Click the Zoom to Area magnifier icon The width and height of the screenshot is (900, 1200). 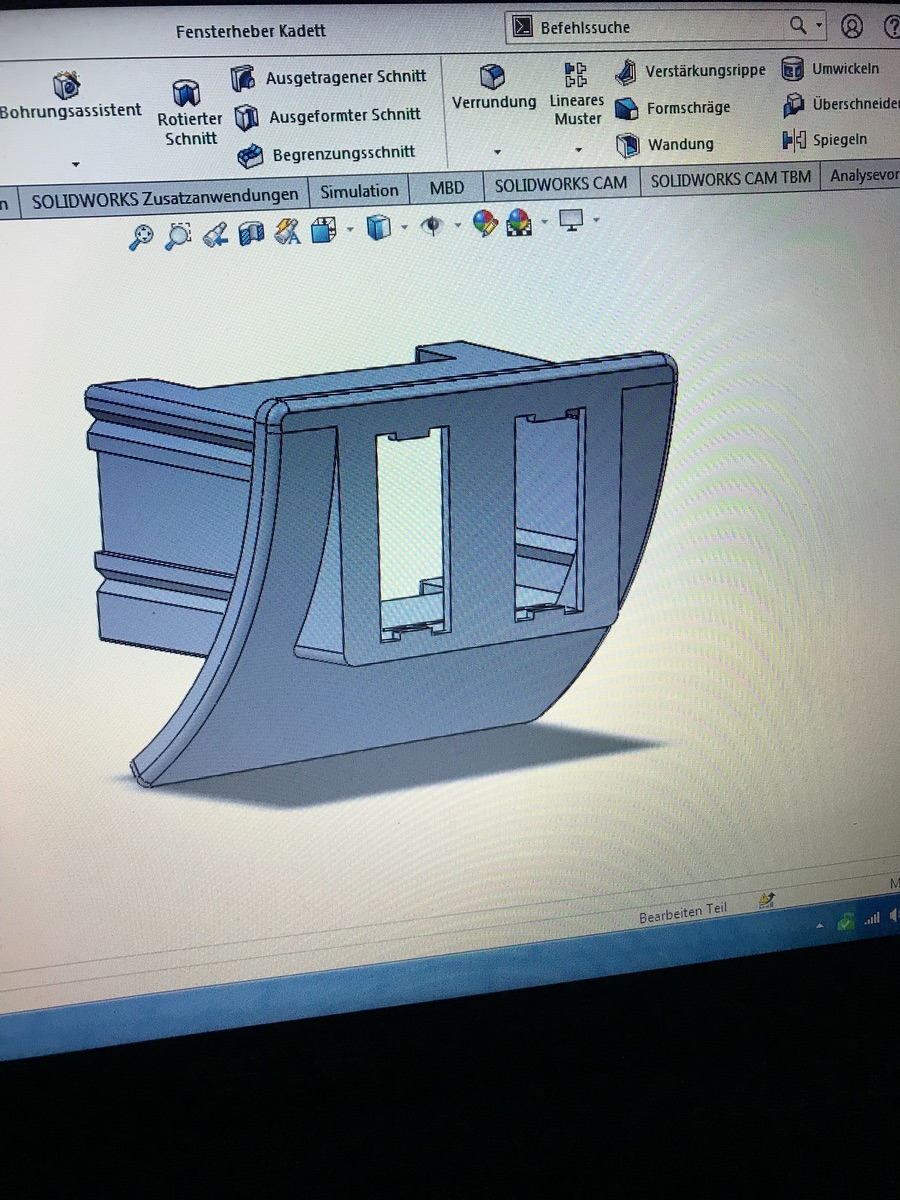(x=178, y=236)
